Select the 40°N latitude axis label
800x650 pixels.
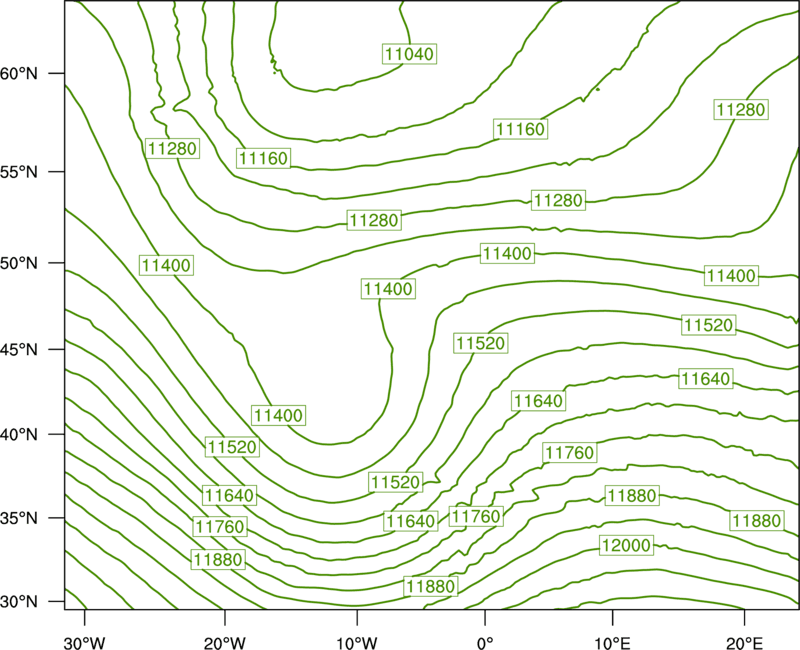pos(19,435)
